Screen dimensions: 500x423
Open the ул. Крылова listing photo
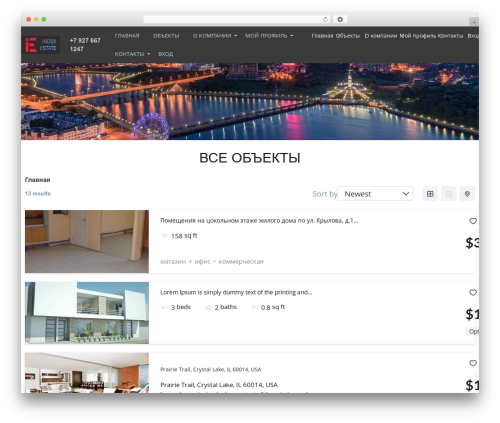[87, 241]
